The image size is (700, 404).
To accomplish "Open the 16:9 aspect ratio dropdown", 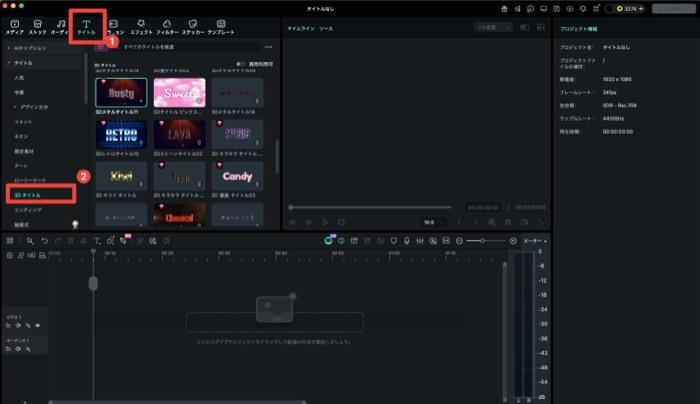I will 433,222.
